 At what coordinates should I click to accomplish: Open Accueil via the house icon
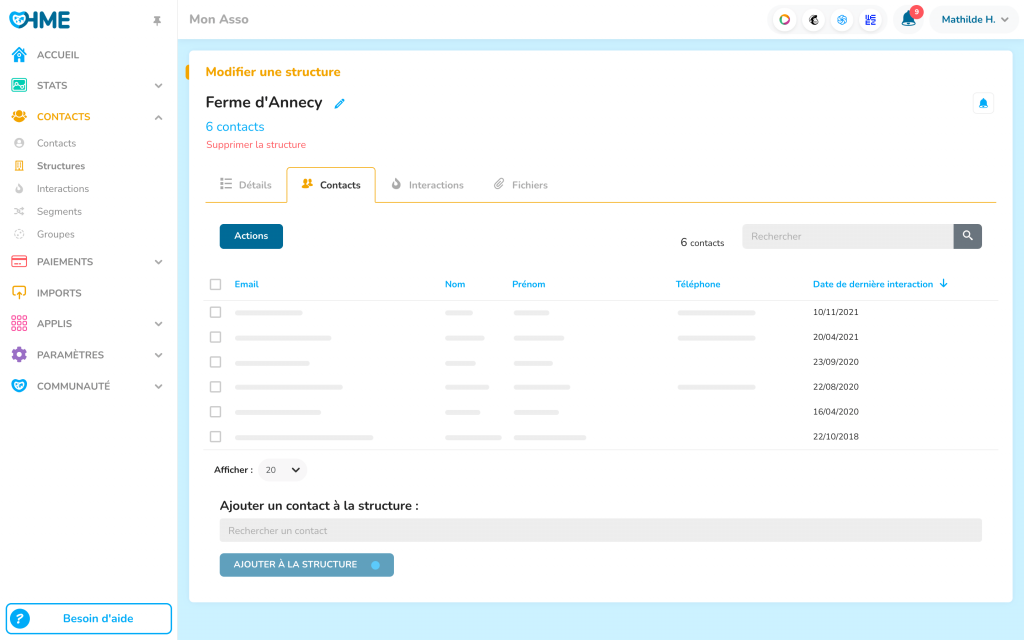coord(19,55)
